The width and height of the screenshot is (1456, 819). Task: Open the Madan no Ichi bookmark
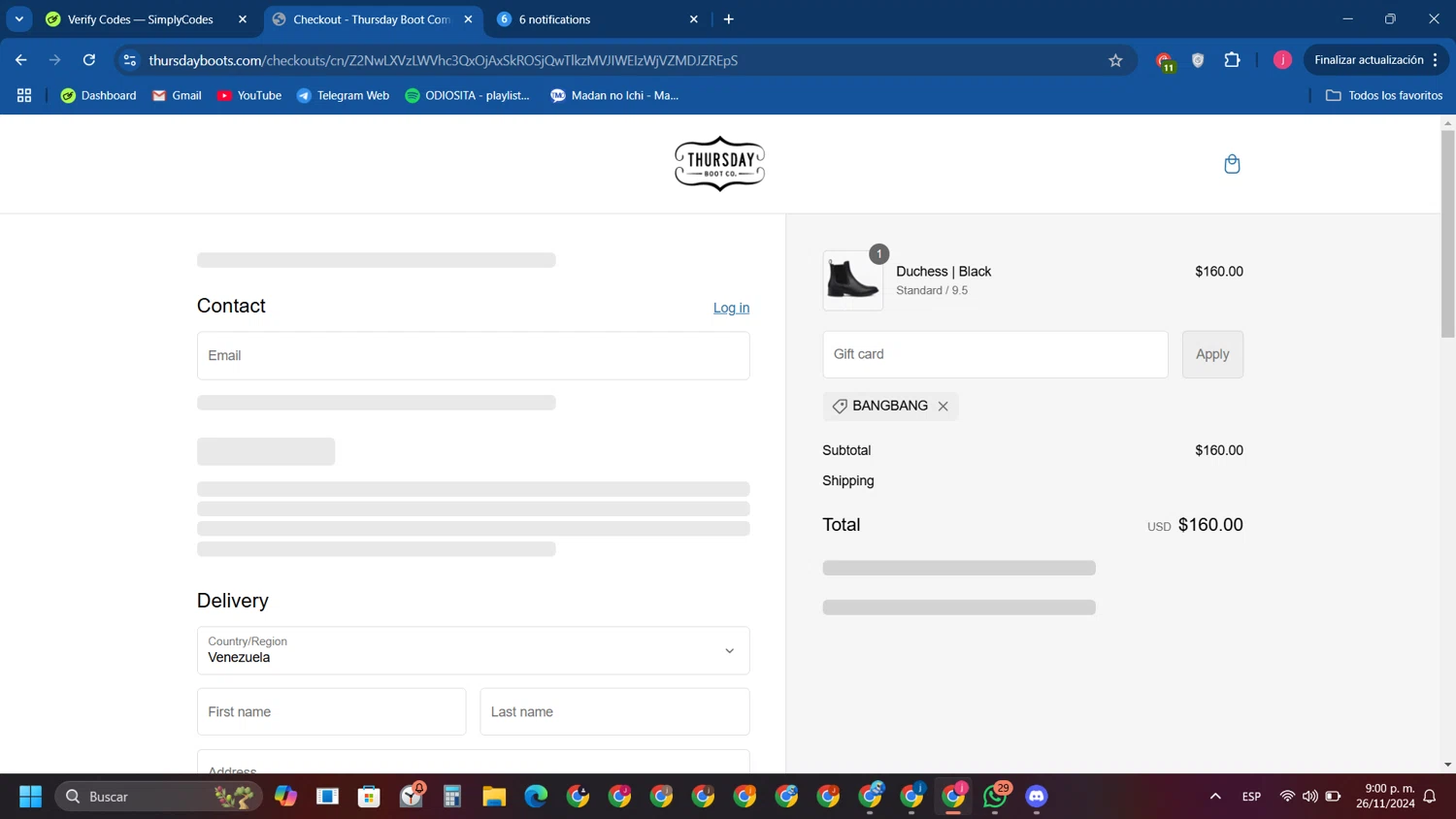[614, 95]
